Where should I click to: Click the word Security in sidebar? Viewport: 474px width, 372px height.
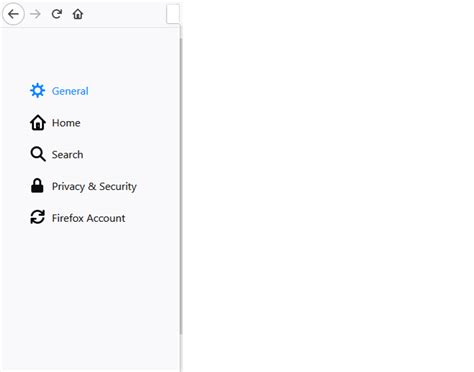point(118,186)
